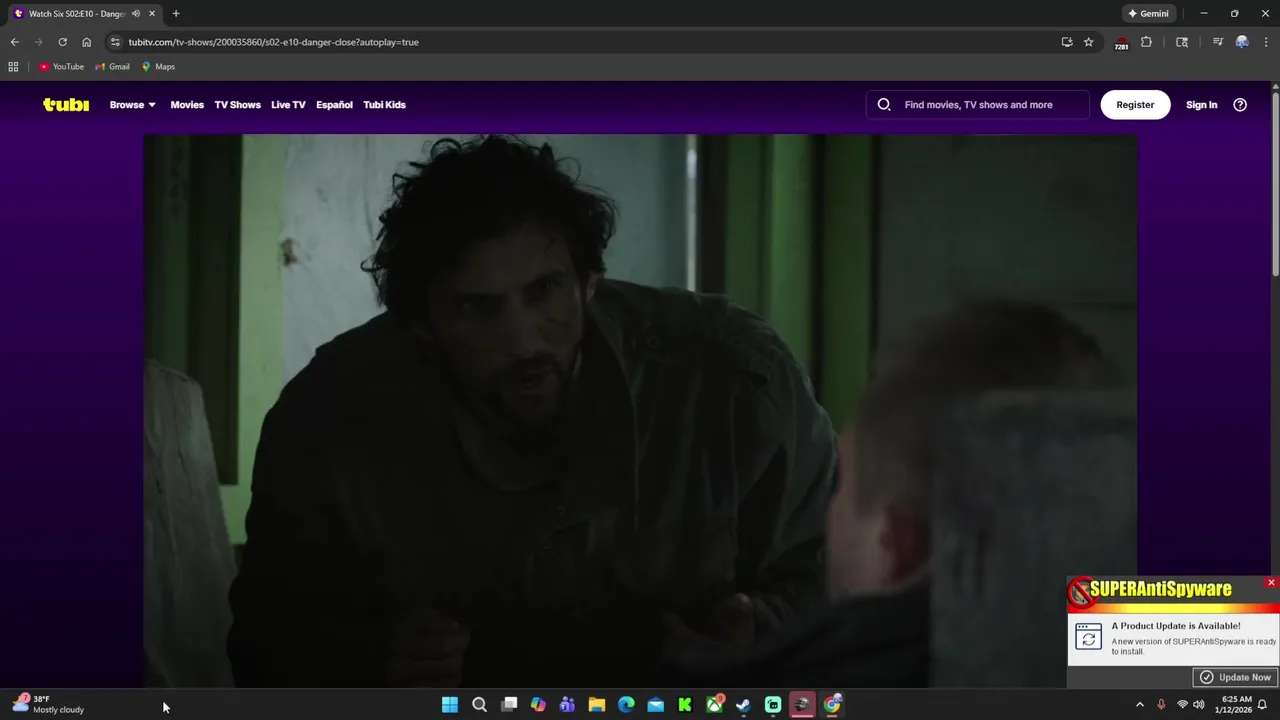Open the weather widget showing 38°F

pyautogui.click(x=48, y=705)
